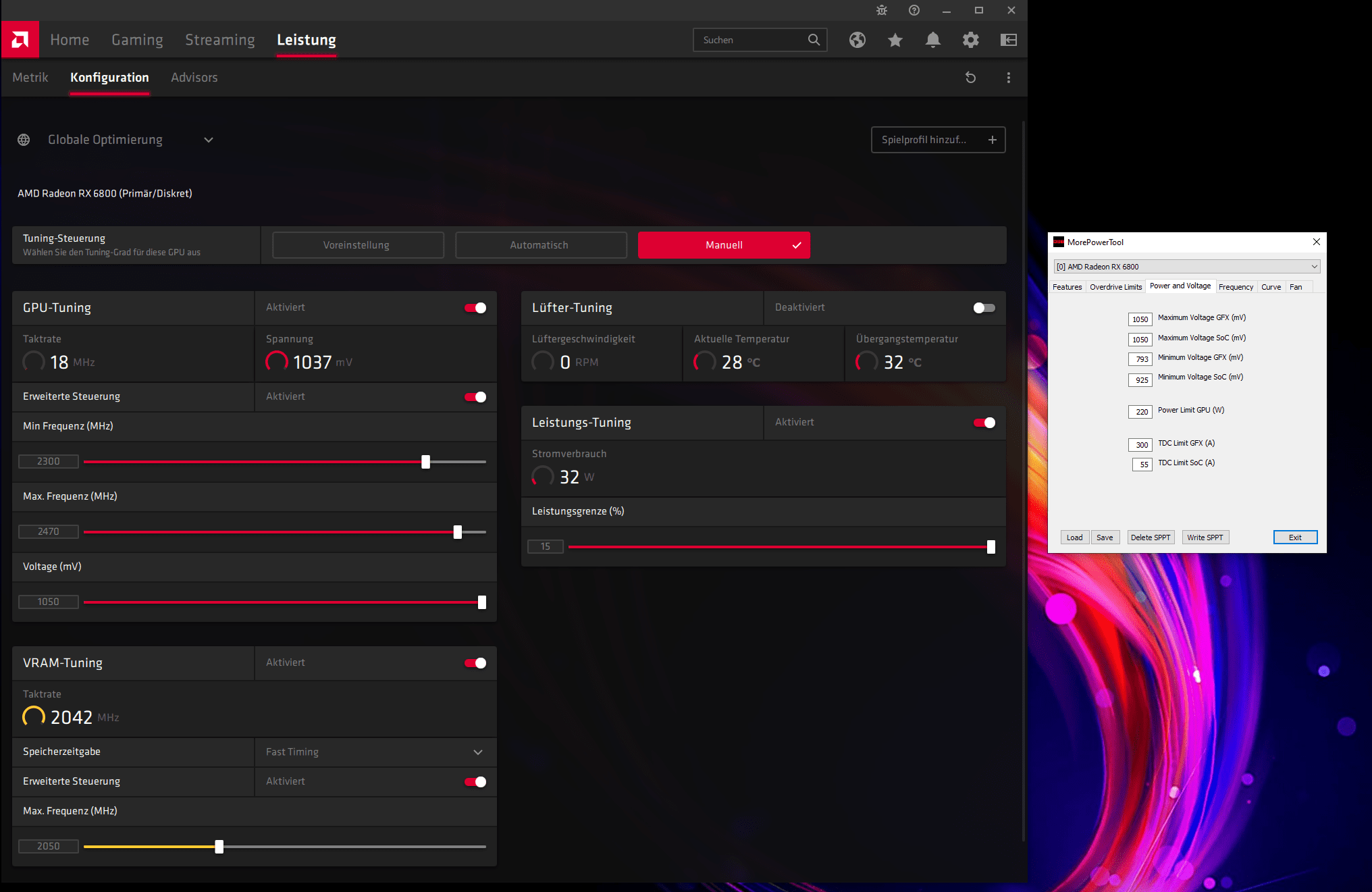Select Automatisch tuning mode
Image resolution: width=1372 pixels, height=892 pixels.
pos(541,245)
